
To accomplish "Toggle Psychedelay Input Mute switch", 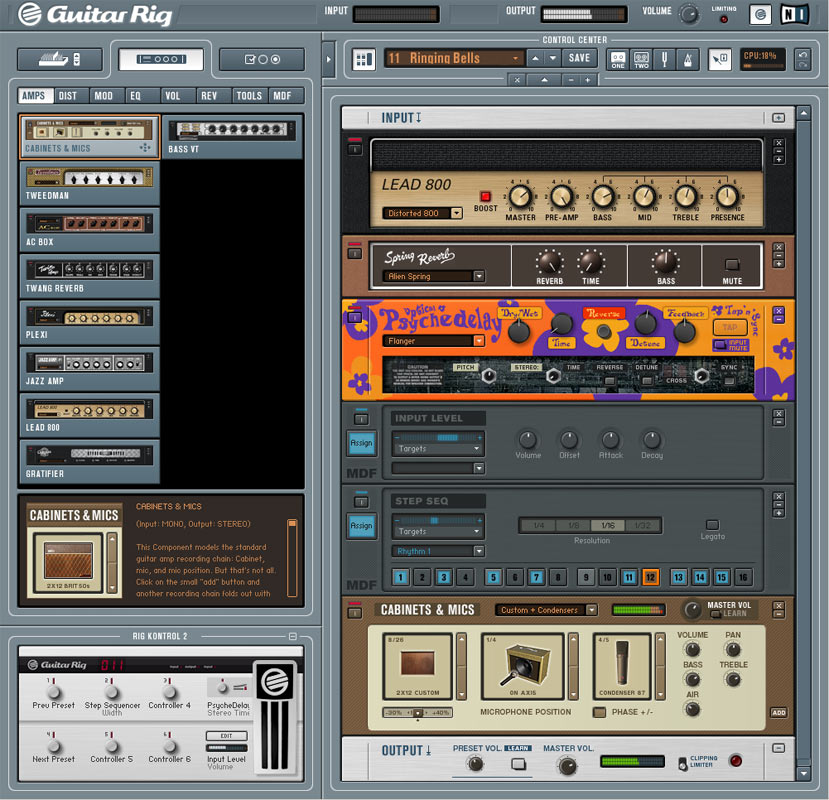I will point(721,345).
